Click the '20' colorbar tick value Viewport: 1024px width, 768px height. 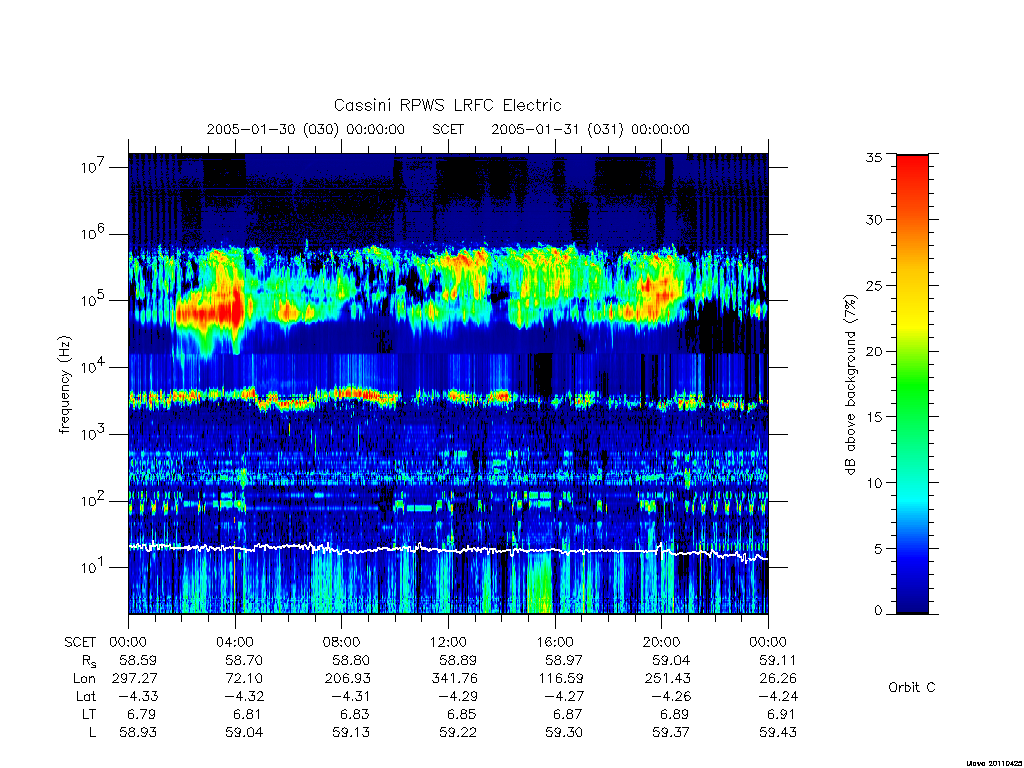click(873, 351)
